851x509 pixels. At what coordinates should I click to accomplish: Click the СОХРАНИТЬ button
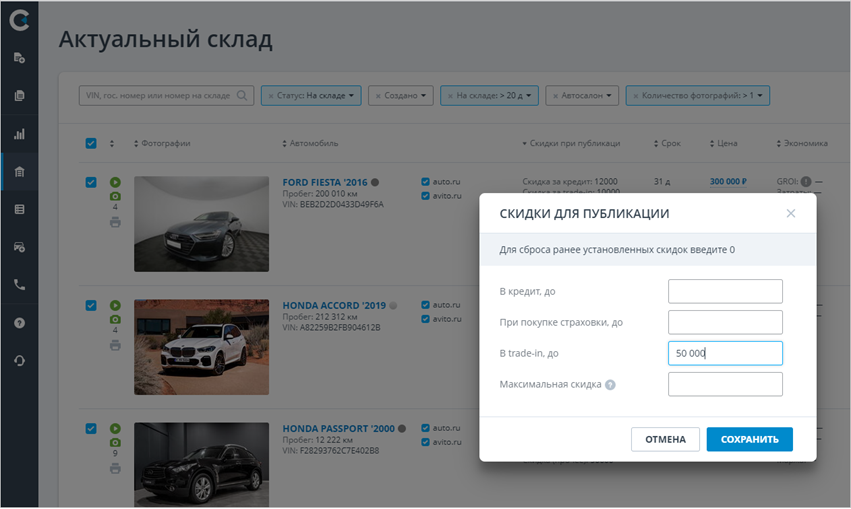coord(750,440)
